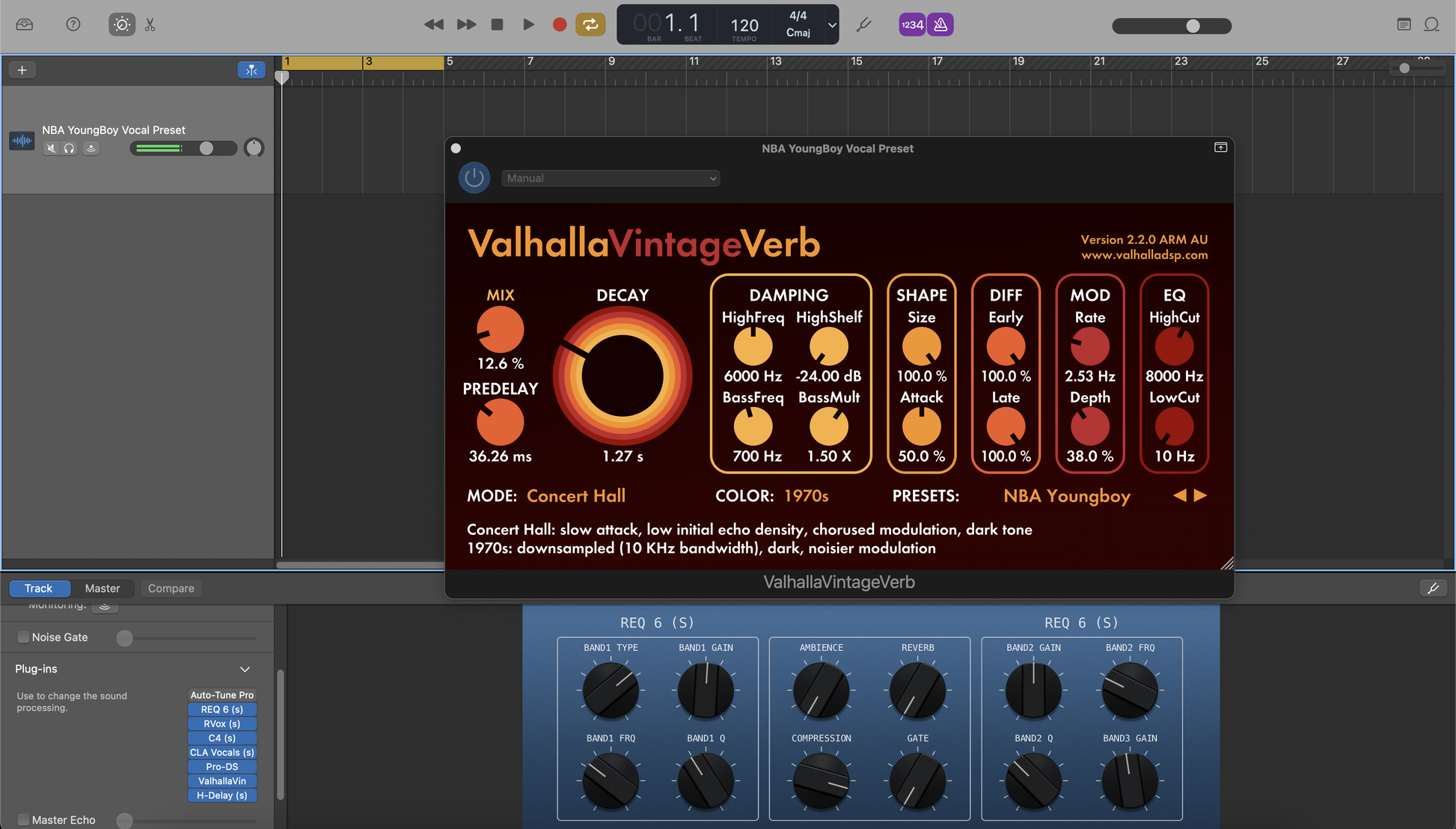Enable the Noise Gate checkbox
Screen dimensions: 1456x829
[24, 637]
